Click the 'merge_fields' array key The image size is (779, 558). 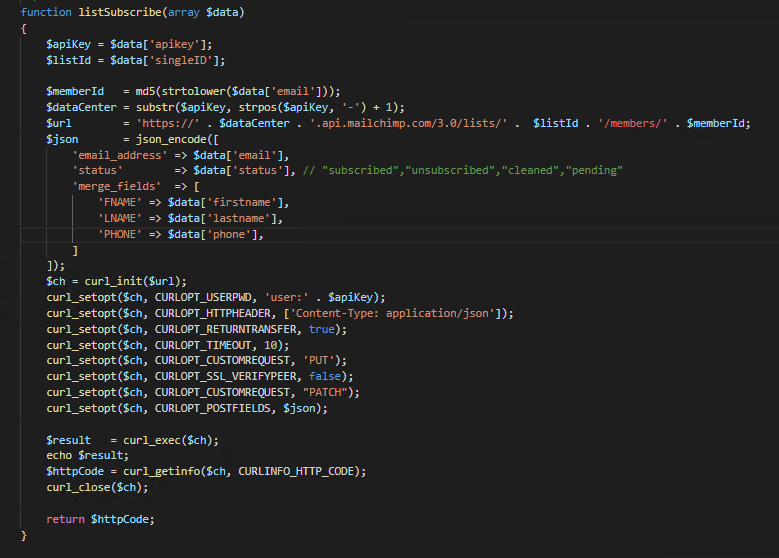(117, 187)
